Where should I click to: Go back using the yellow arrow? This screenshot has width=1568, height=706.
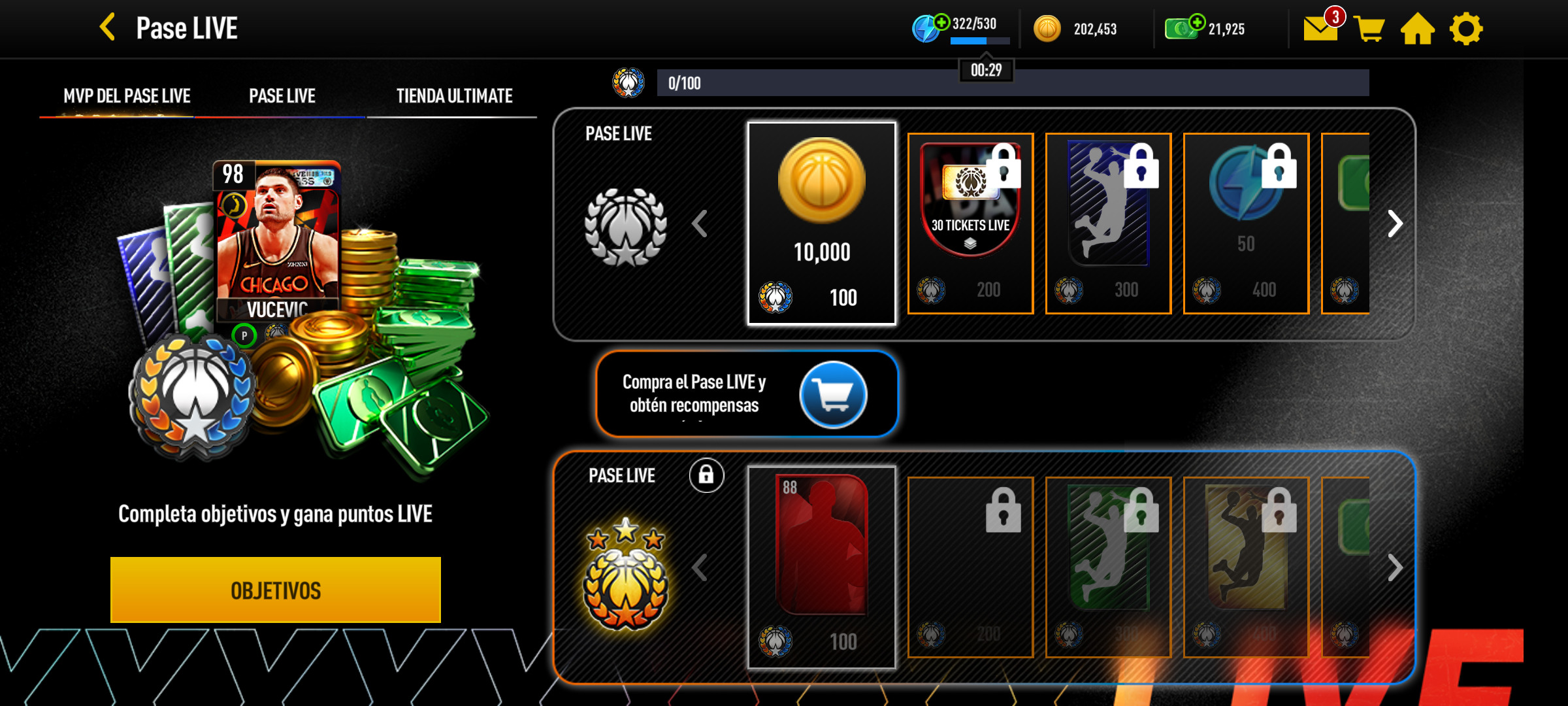point(108,27)
